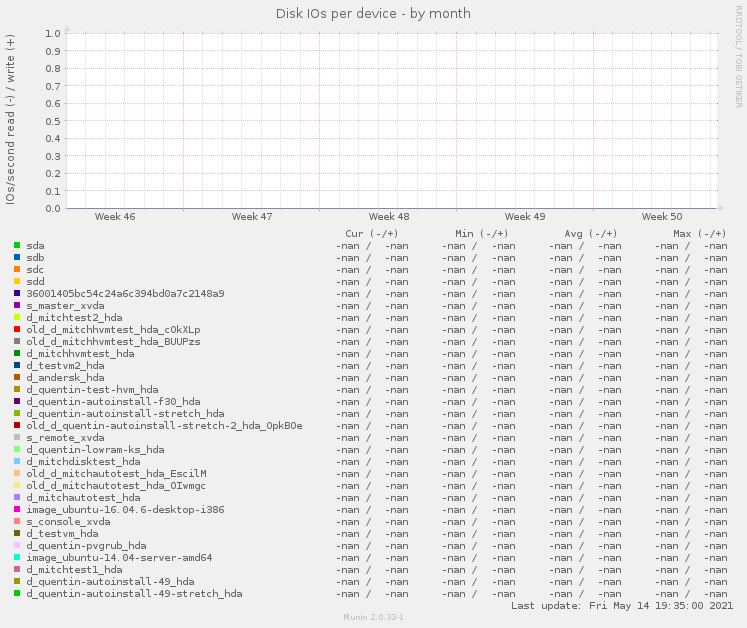The height and width of the screenshot is (628, 747).
Task: Click the Week 50 axis label
Action: pos(661,216)
